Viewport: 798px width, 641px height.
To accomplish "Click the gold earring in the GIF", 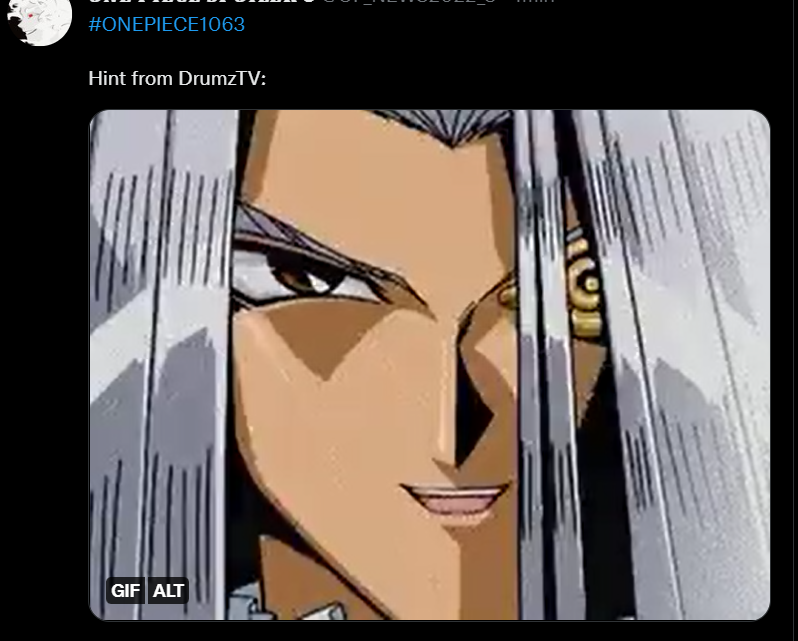I will [x=584, y=285].
